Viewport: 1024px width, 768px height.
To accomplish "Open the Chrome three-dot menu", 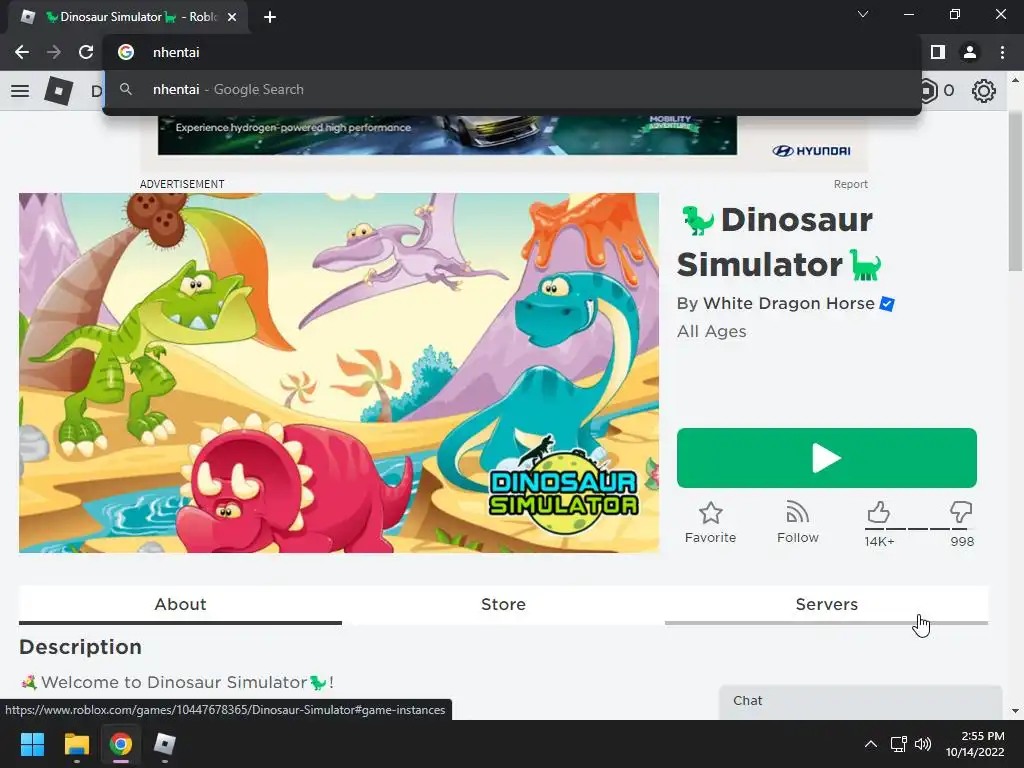I will point(1002,52).
